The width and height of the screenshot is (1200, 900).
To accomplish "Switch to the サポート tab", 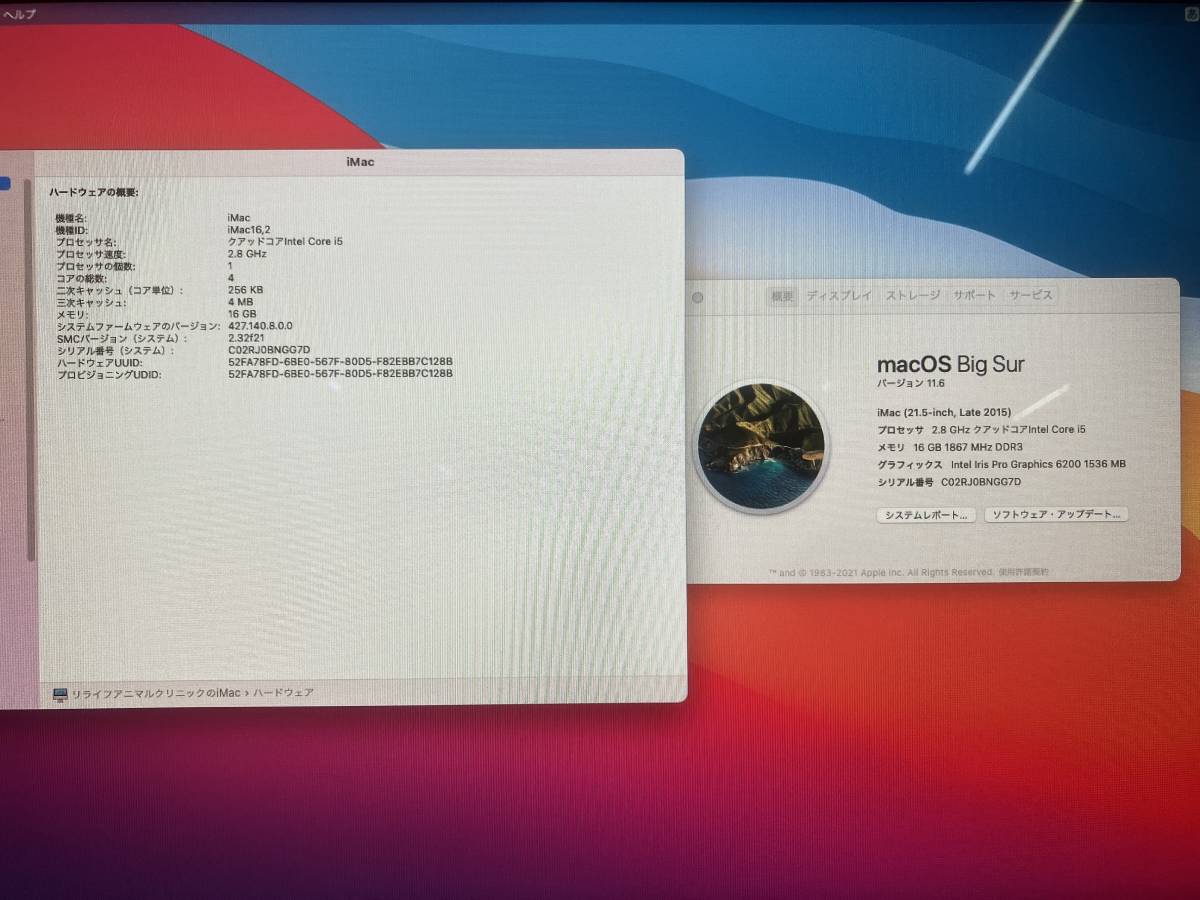I will pos(974,296).
